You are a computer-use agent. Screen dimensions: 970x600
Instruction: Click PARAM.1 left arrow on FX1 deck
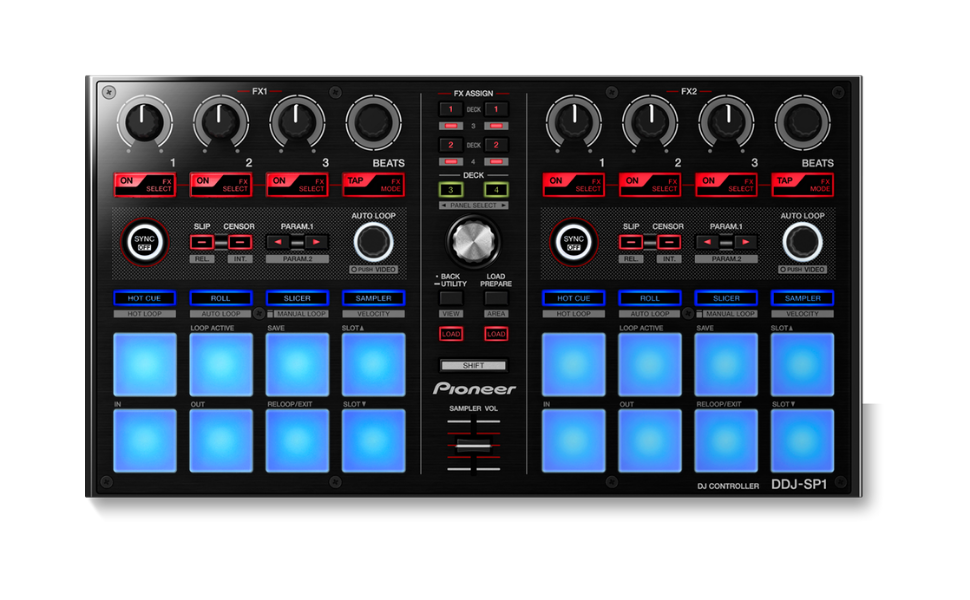click(x=278, y=242)
